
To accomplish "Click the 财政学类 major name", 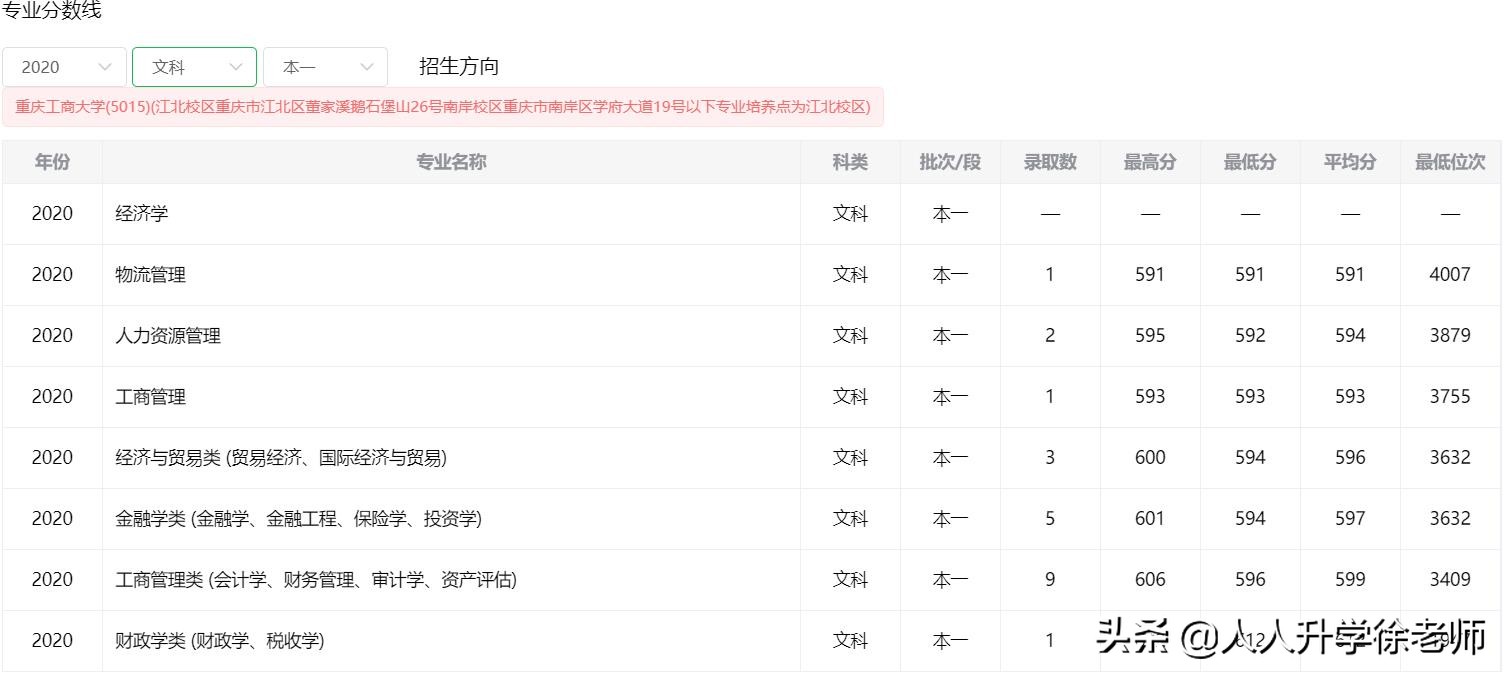I will point(220,641).
